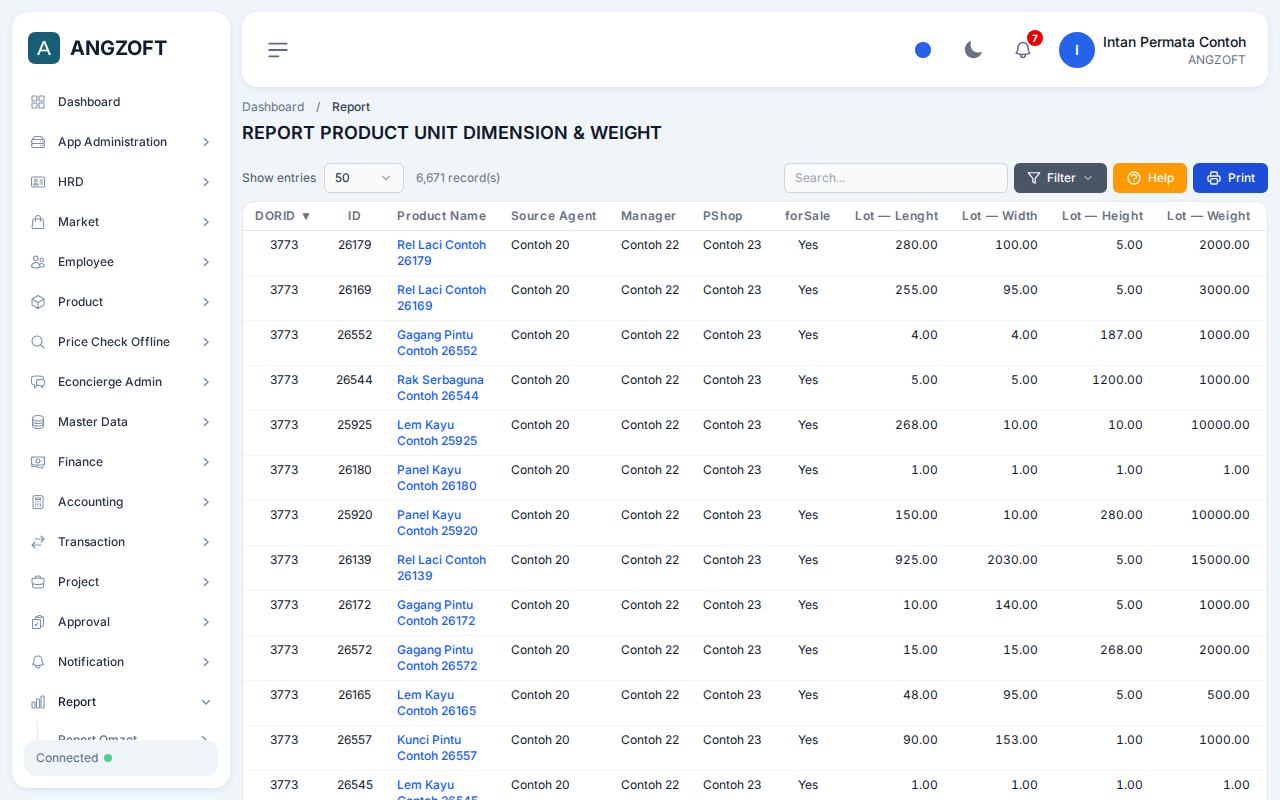Open the notifications bell

pyautogui.click(x=1023, y=50)
